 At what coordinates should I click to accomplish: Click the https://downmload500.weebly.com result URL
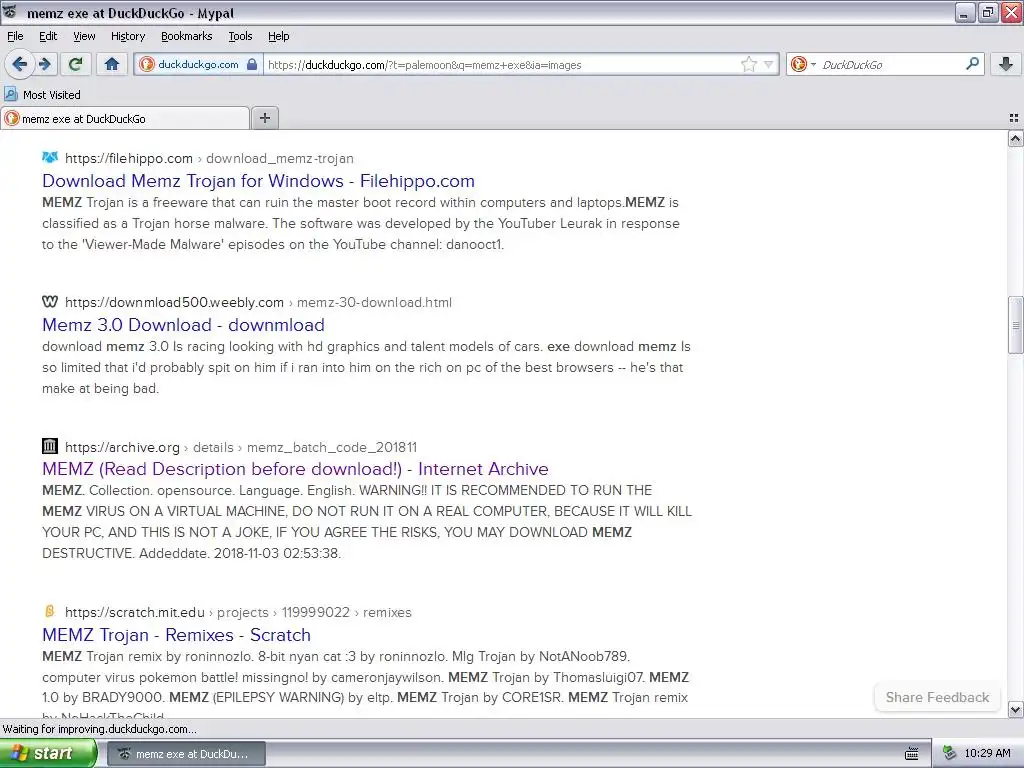pos(174,302)
